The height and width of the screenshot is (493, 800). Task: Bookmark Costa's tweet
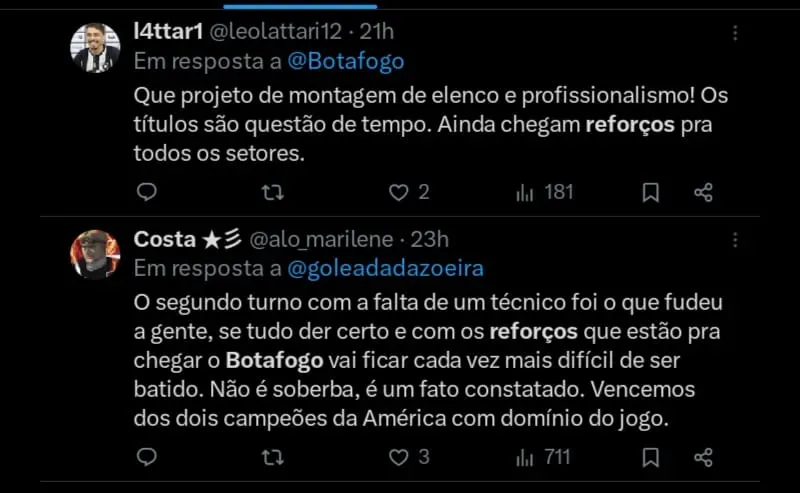(x=650, y=457)
